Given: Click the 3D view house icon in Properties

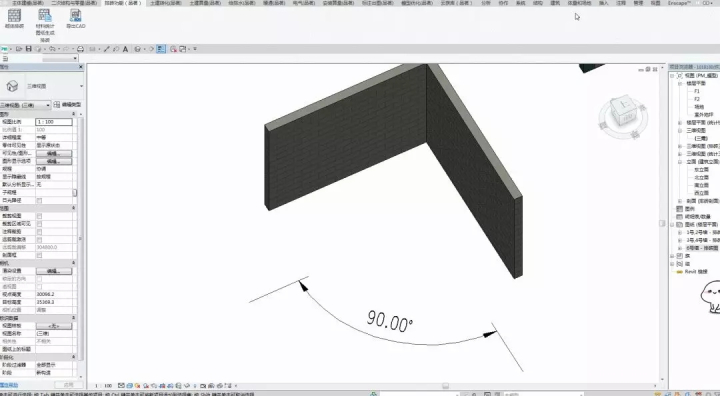Looking at the screenshot, I should 12,86.
